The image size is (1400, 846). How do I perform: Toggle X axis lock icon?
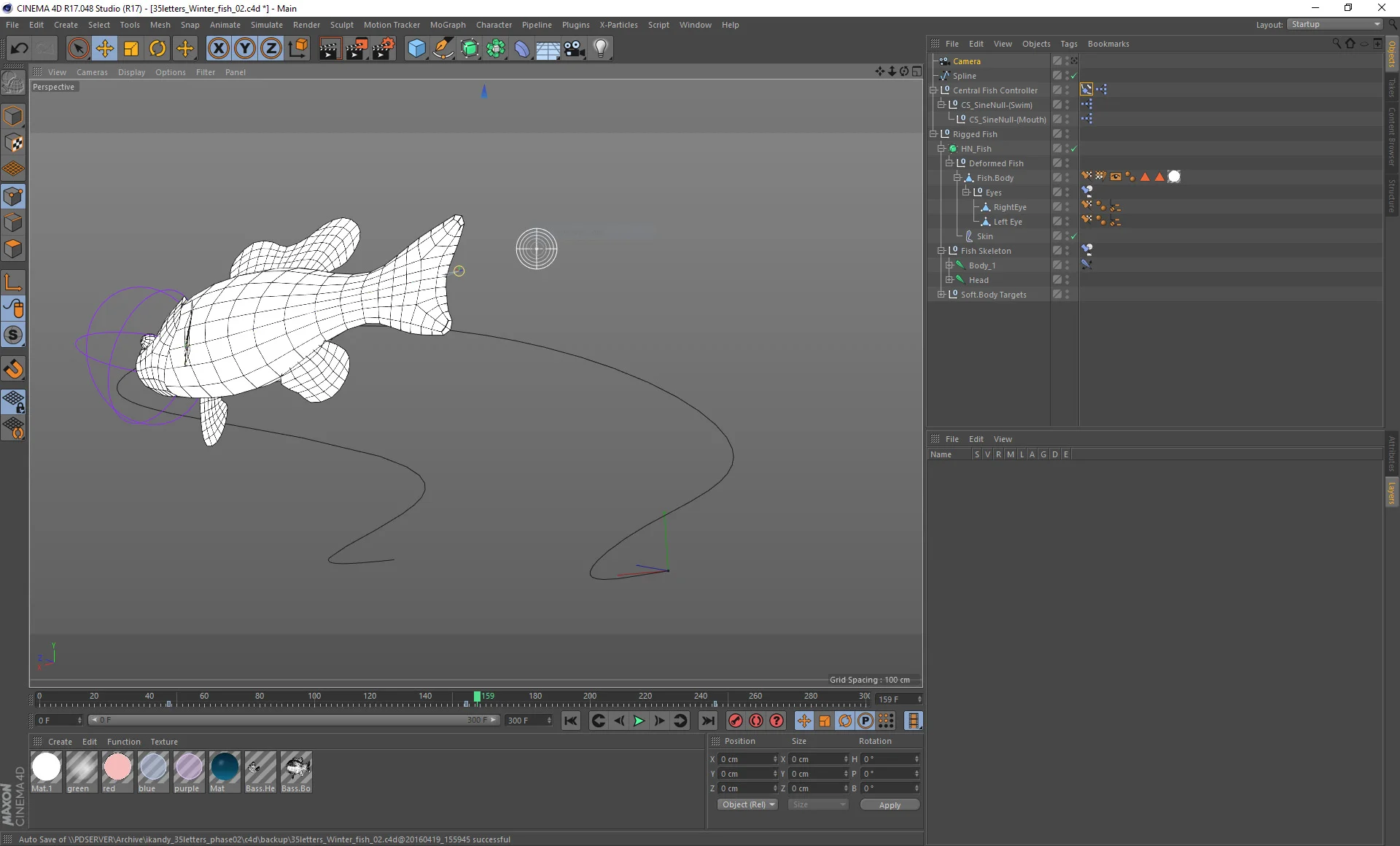coord(218,49)
